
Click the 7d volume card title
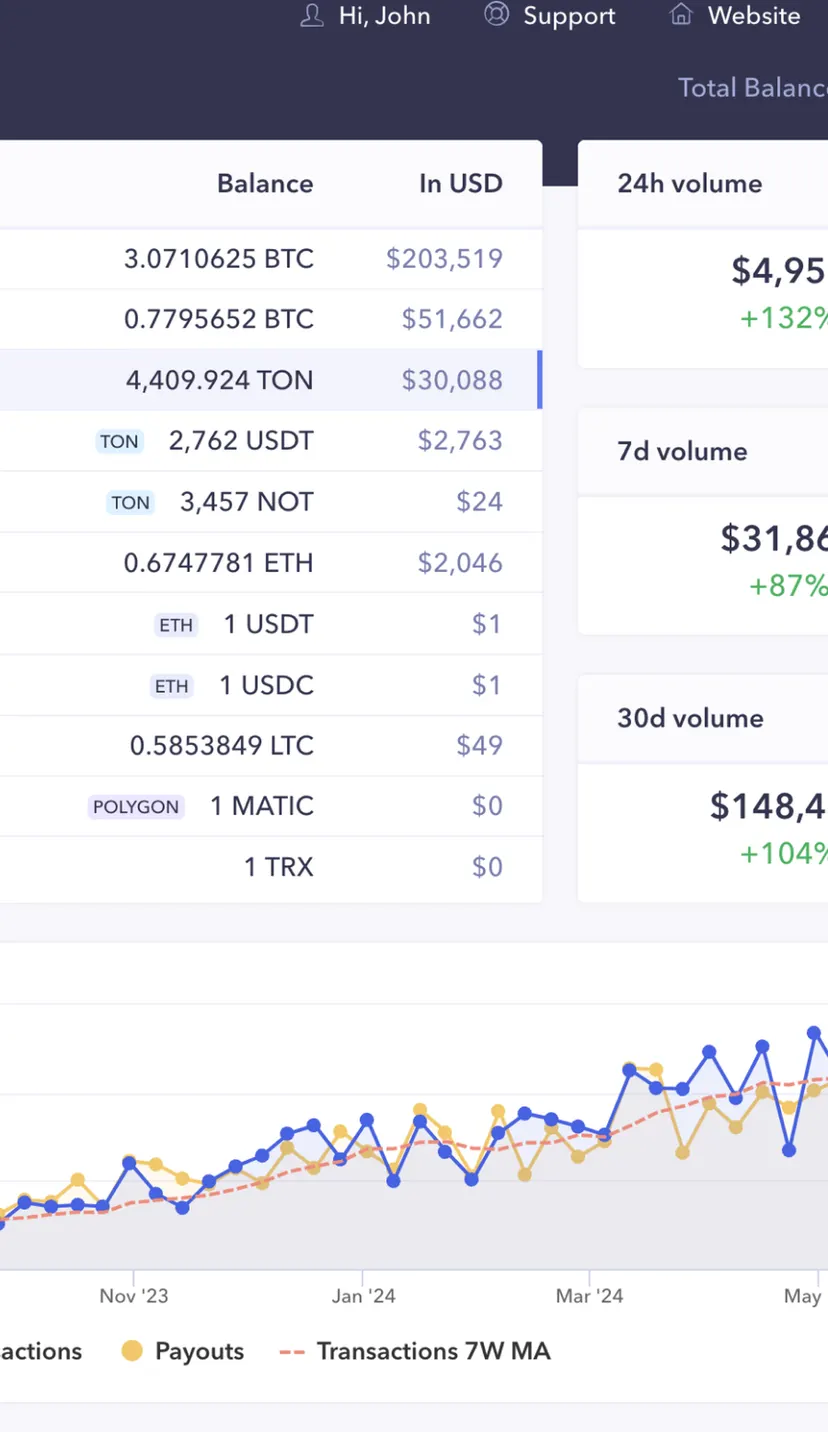(682, 451)
